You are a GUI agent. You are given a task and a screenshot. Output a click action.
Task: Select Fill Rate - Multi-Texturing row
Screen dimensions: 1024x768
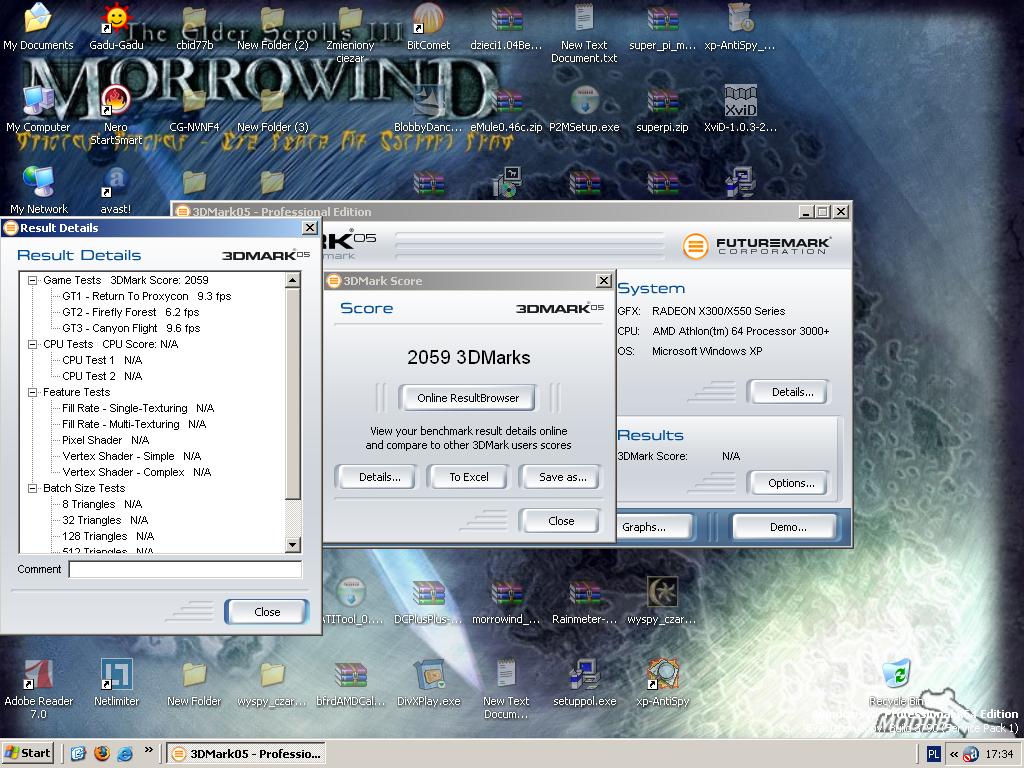[134, 424]
